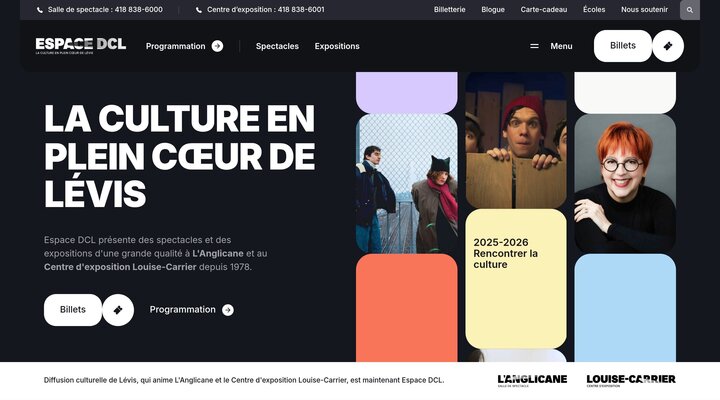Click the ticket icon in header

click(x=668, y=46)
